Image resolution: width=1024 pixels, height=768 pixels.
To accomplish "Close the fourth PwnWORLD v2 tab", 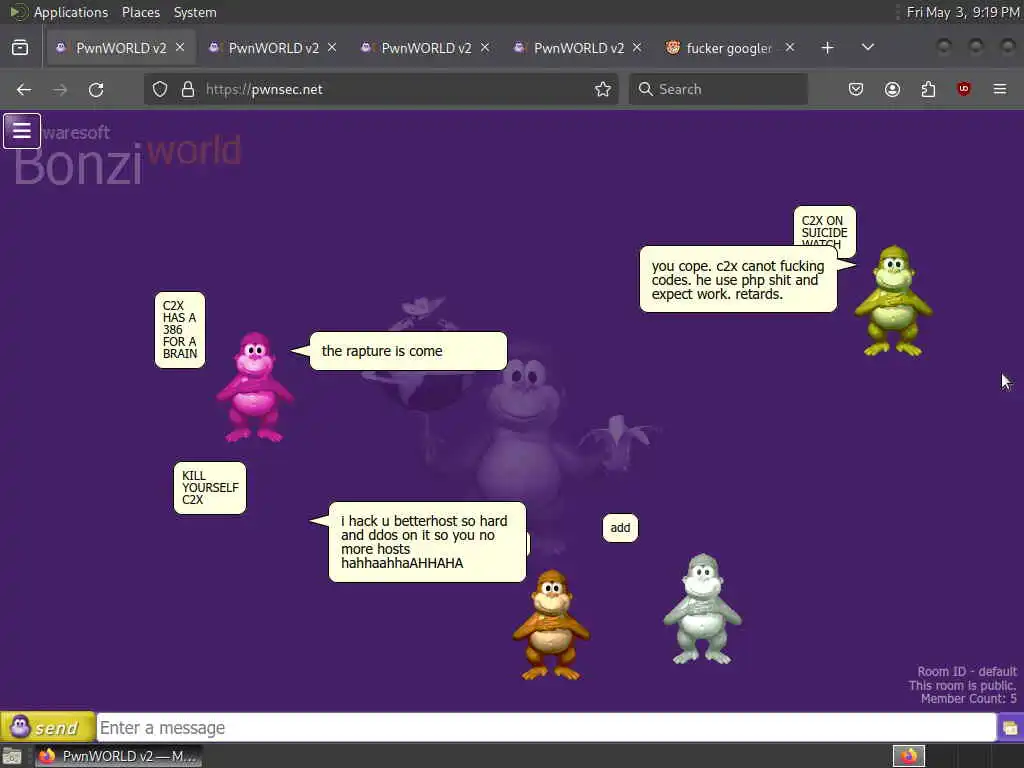I will [x=637, y=48].
